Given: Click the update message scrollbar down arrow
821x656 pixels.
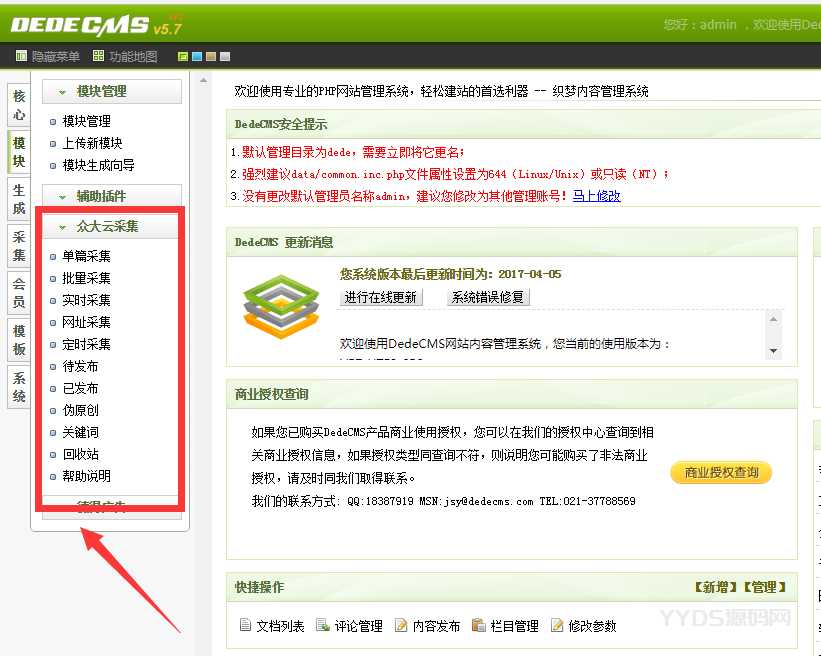Looking at the screenshot, I should click(773, 351).
